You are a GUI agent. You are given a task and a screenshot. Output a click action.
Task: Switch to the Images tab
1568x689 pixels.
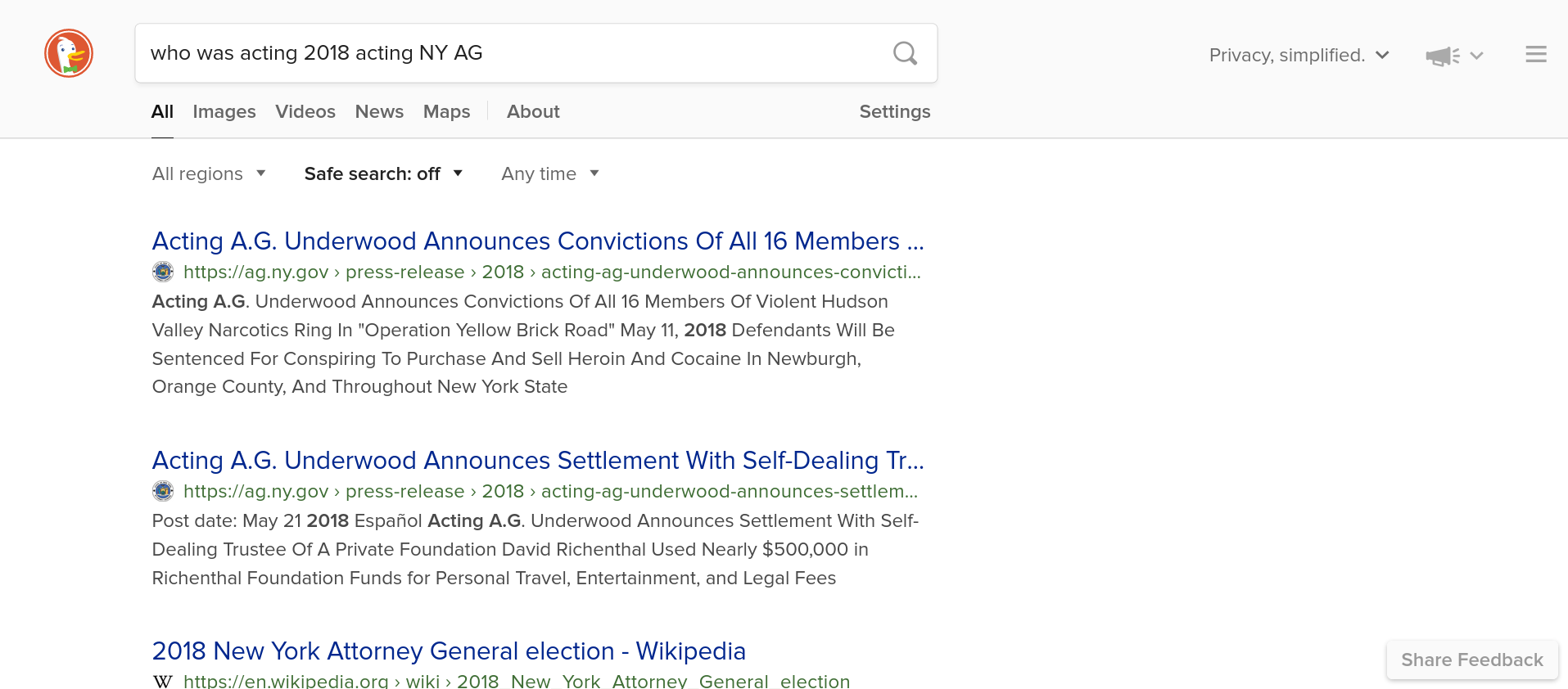pos(224,111)
